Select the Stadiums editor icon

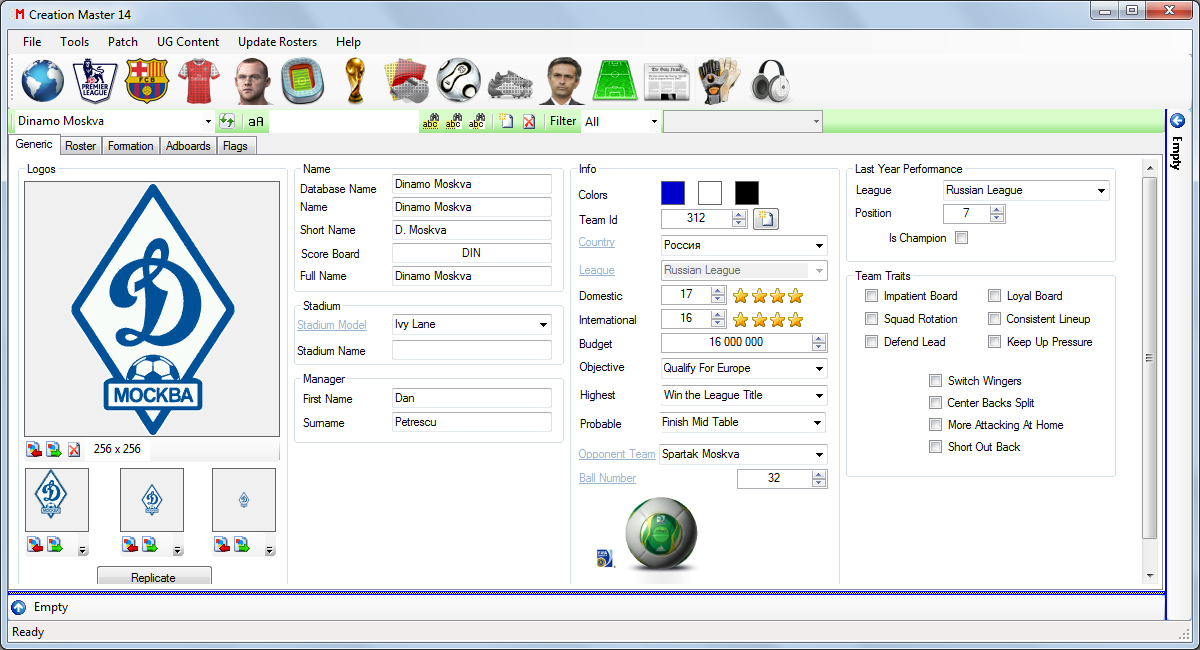coord(303,79)
